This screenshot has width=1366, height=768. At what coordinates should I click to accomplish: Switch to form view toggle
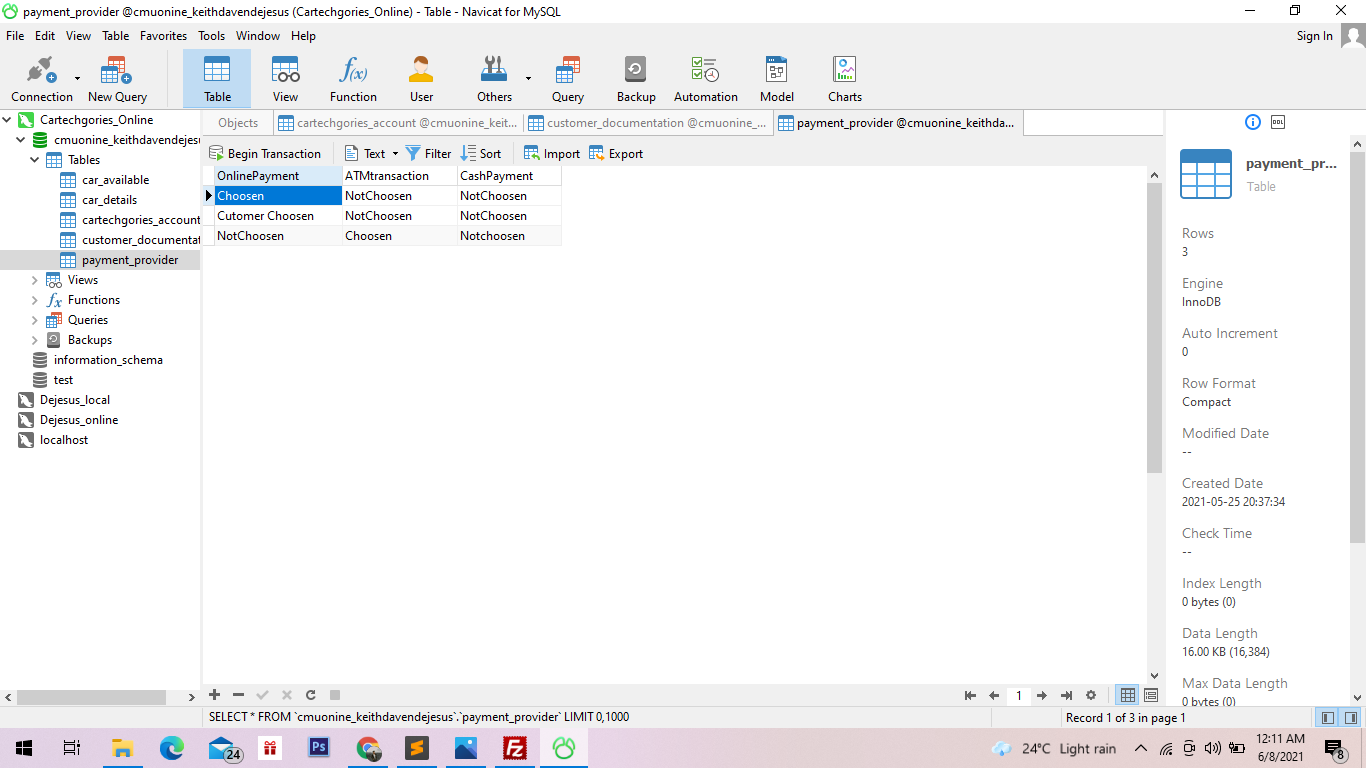point(1151,695)
